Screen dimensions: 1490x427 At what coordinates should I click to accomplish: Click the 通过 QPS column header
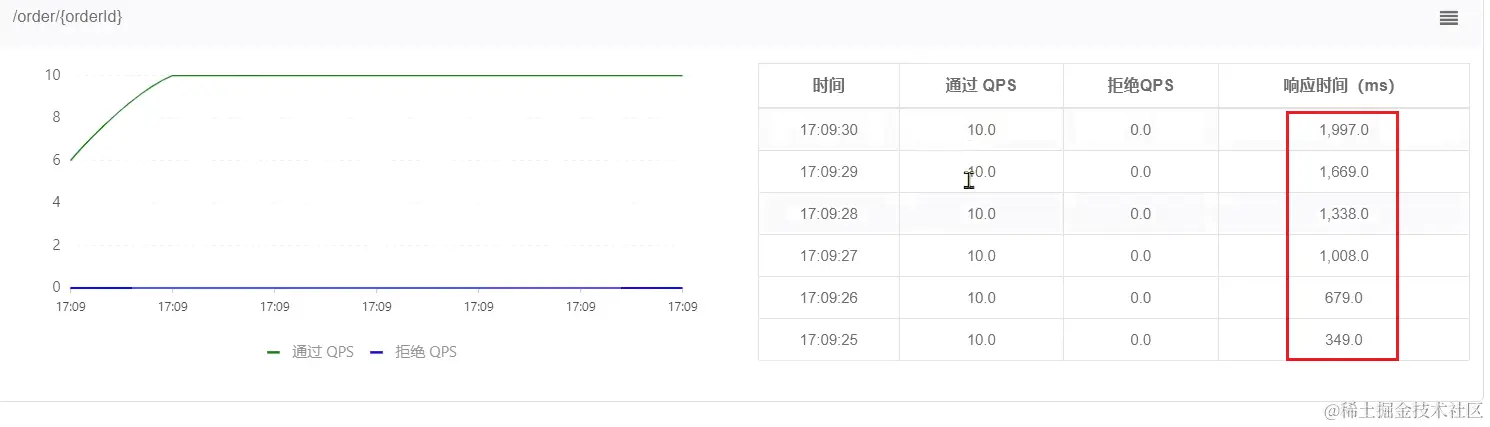pos(980,86)
